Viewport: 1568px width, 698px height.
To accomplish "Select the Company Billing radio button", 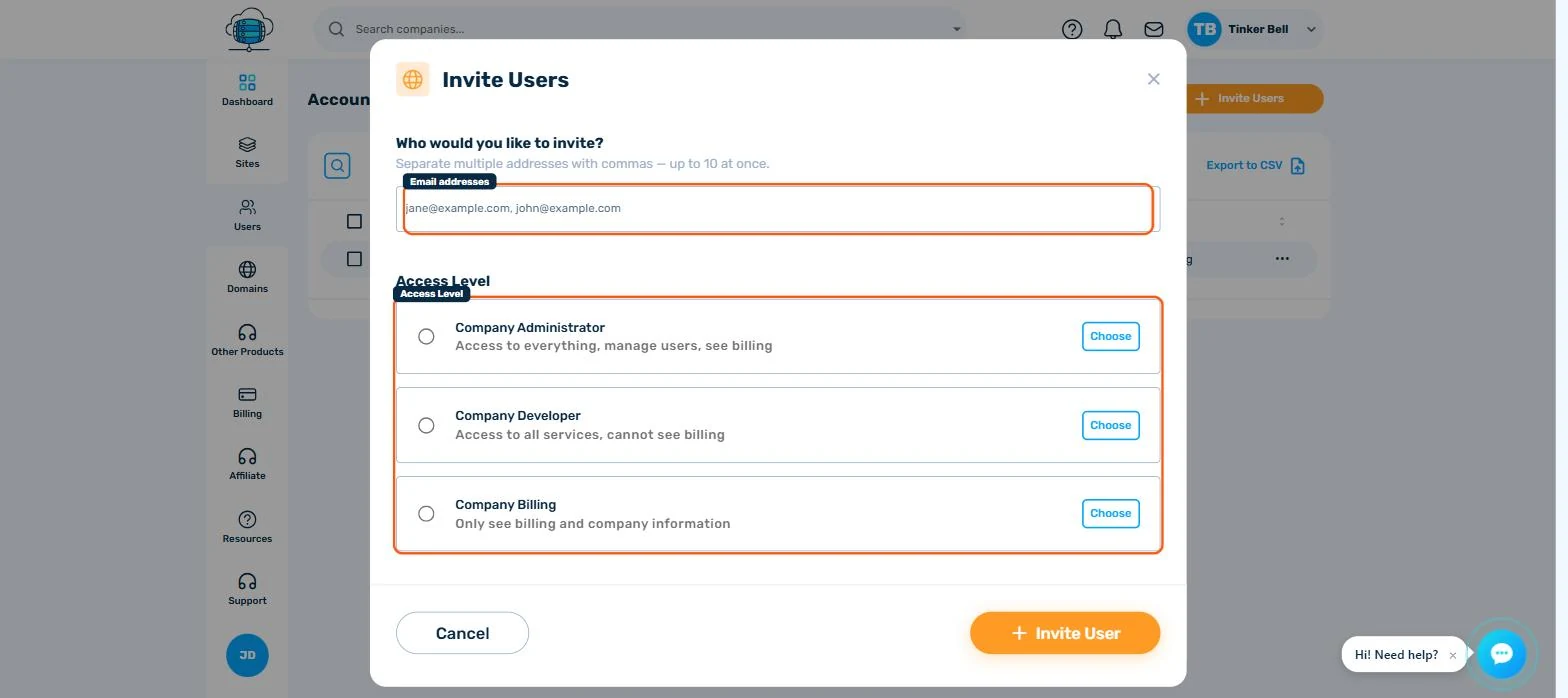I will click(x=426, y=513).
